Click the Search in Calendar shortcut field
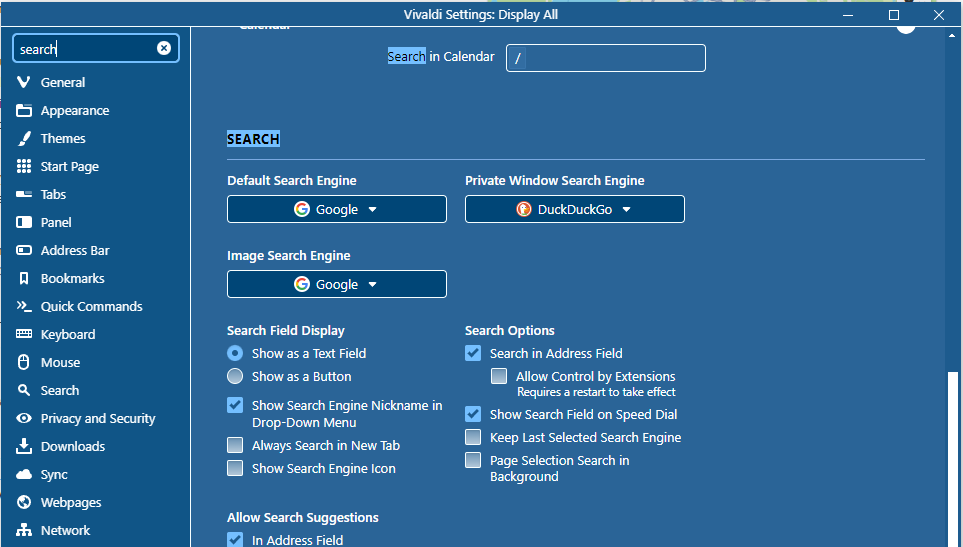Screen dimensions: 963x547 click(606, 58)
